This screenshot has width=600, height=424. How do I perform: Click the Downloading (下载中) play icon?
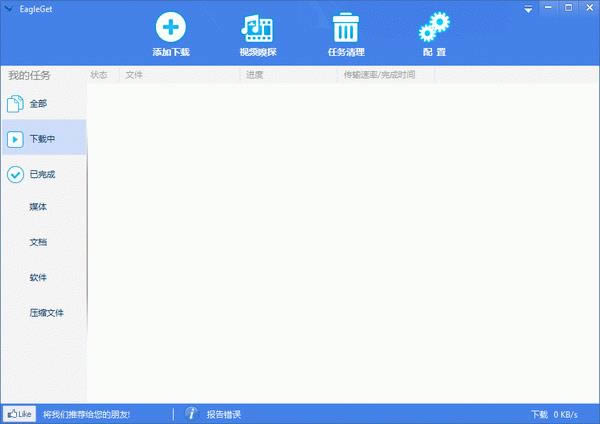(15, 139)
